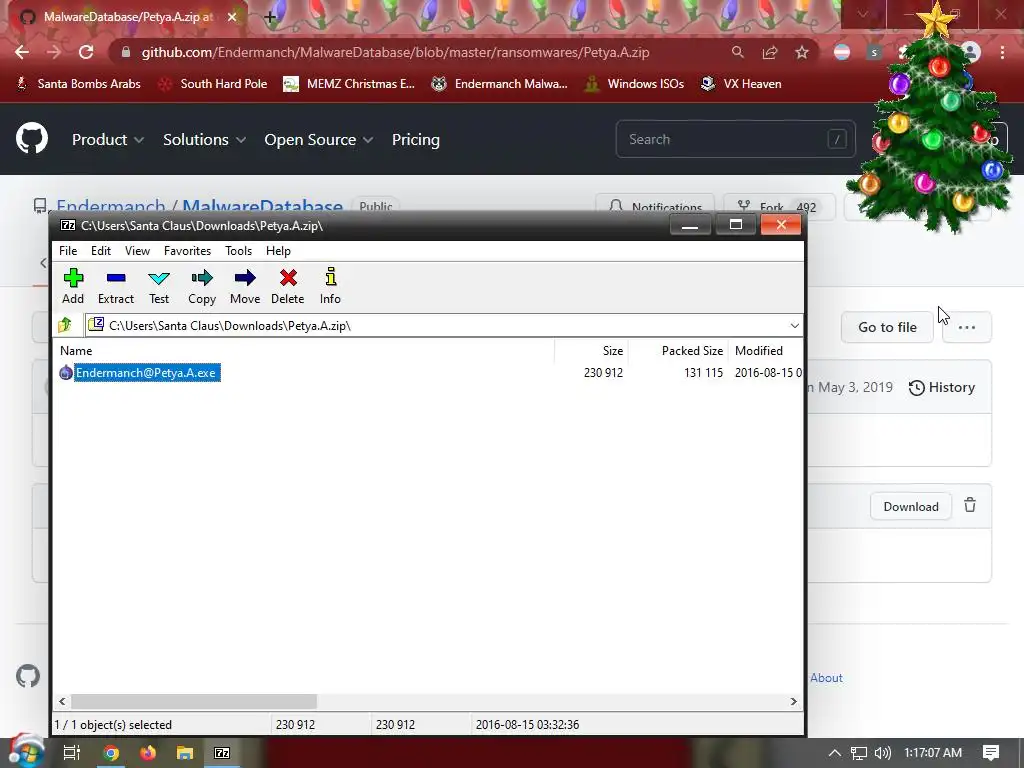
Task: Open the notification center icon
Action: click(x=991, y=753)
